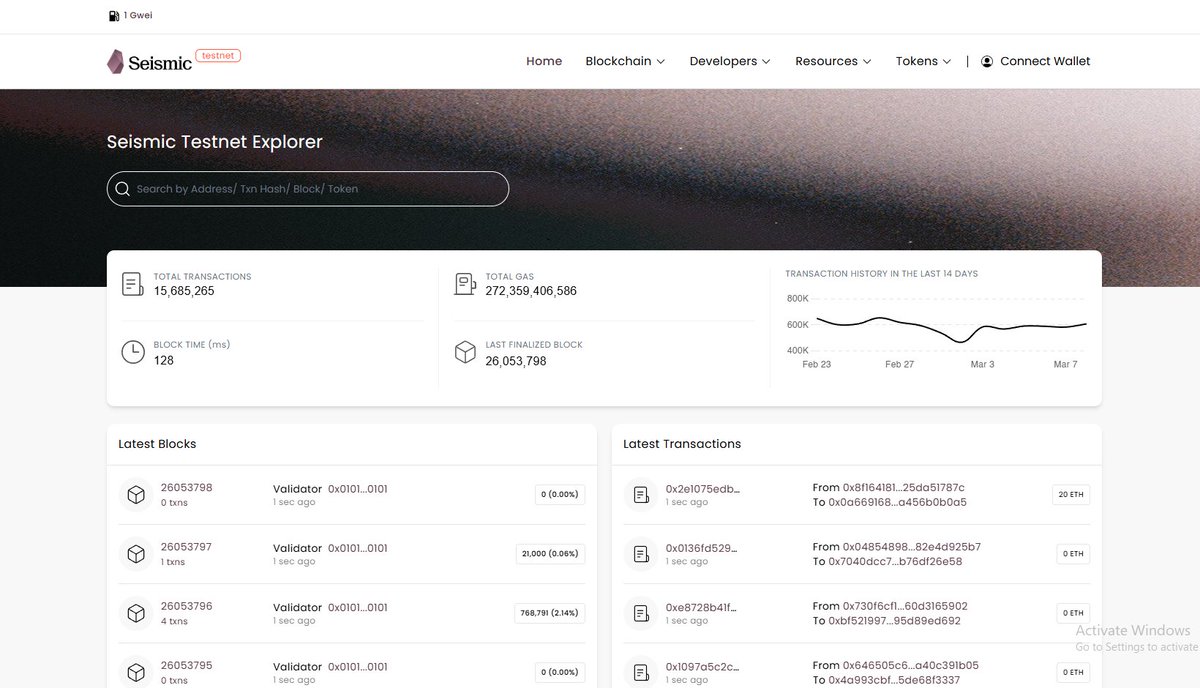Click the transaction icon for 0x1097a5c2c...
This screenshot has height=688, width=1200.
pyautogui.click(x=640, y=672)
